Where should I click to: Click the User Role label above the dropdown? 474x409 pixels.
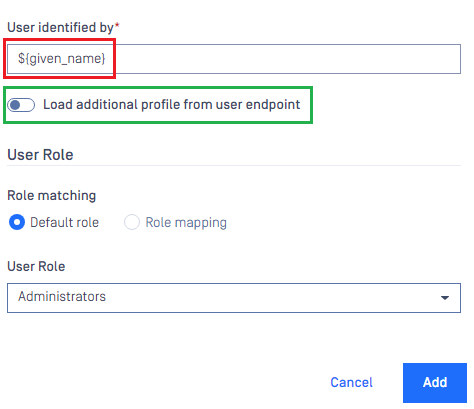(x=36, y=266)
